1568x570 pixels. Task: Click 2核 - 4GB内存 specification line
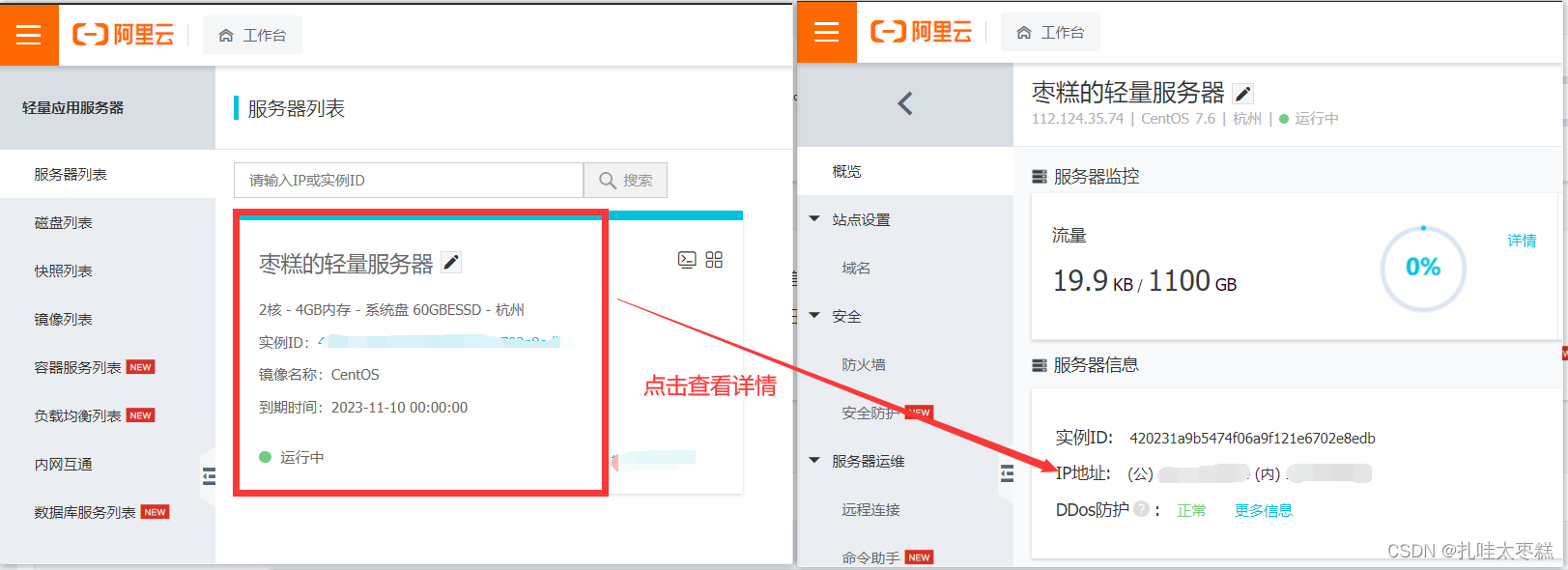coord(391,310)
